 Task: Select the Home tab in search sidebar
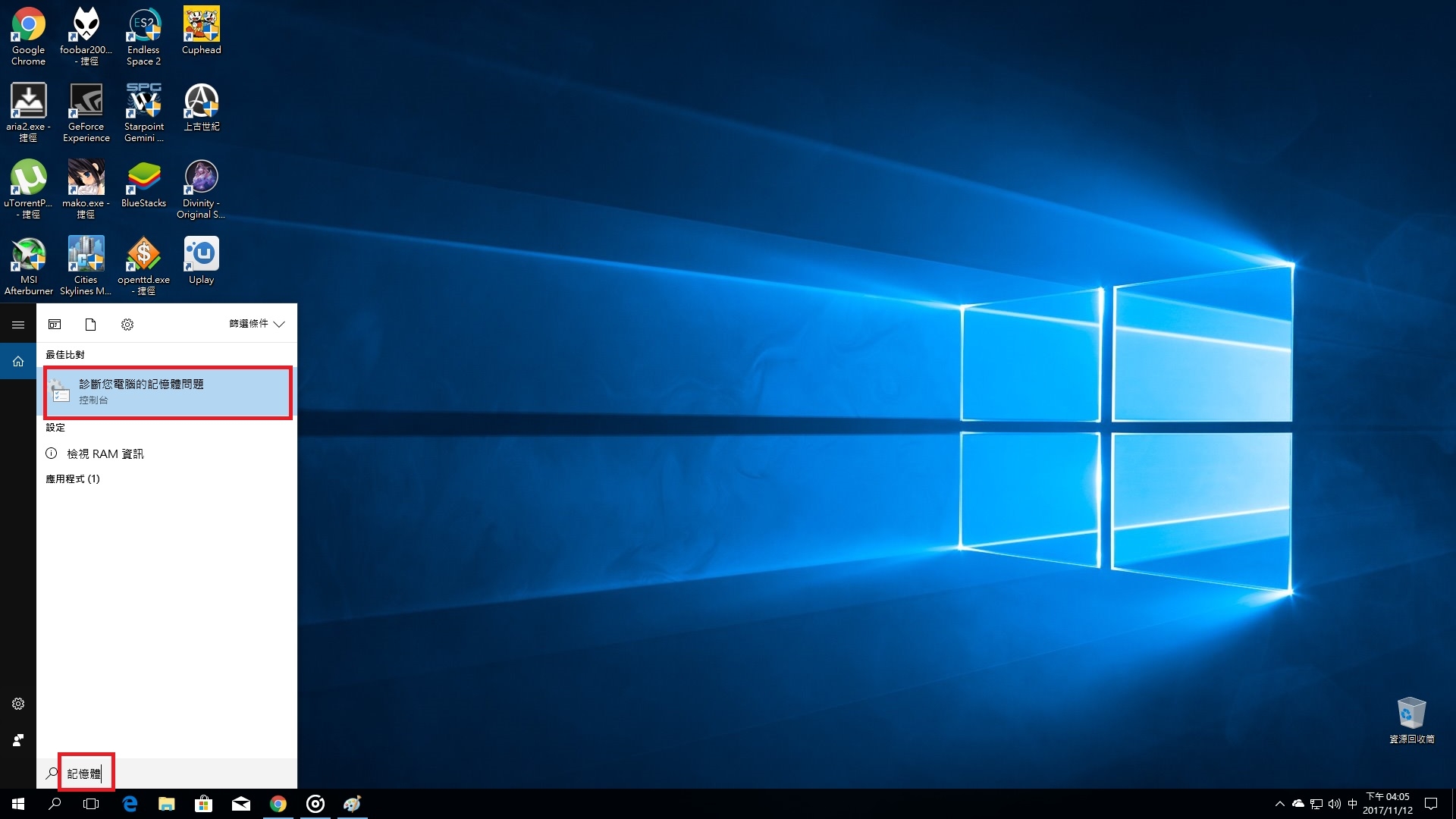pos(18,361)
